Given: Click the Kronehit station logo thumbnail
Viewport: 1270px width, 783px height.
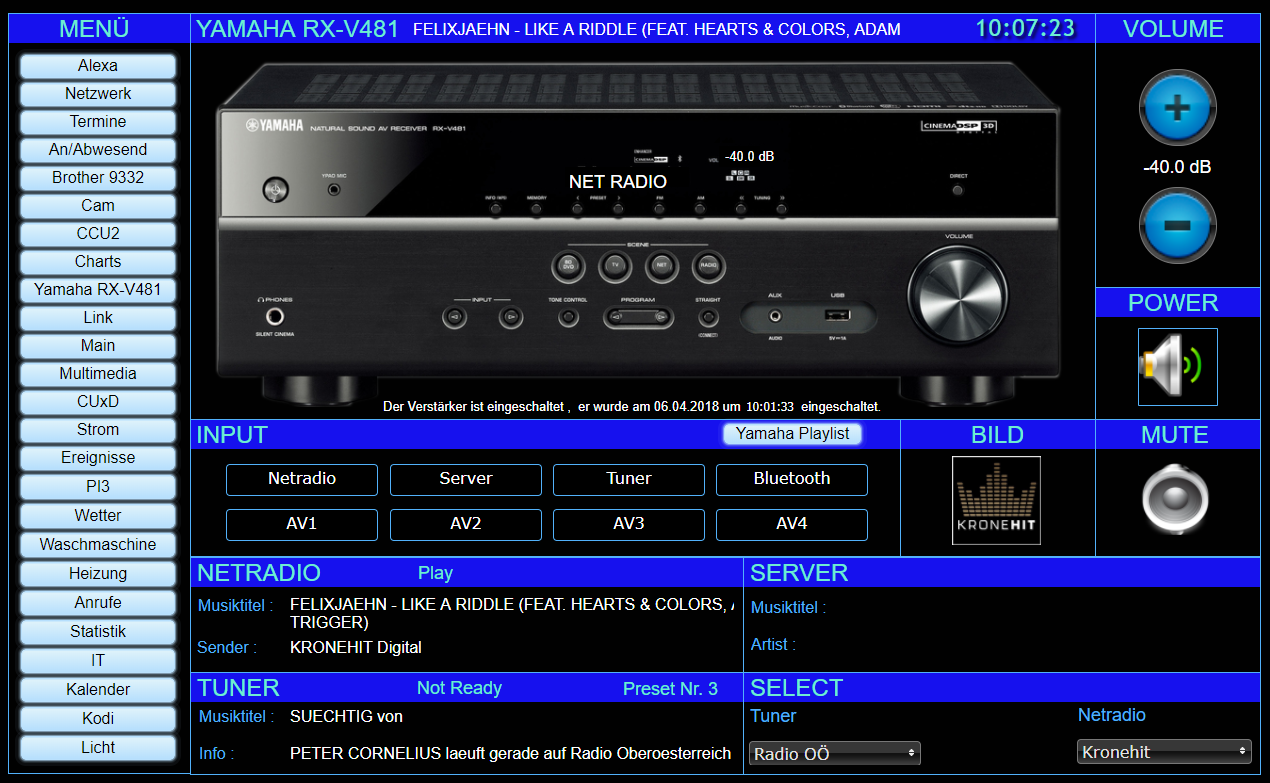Looking at the screenshot, I should (996, 500).
